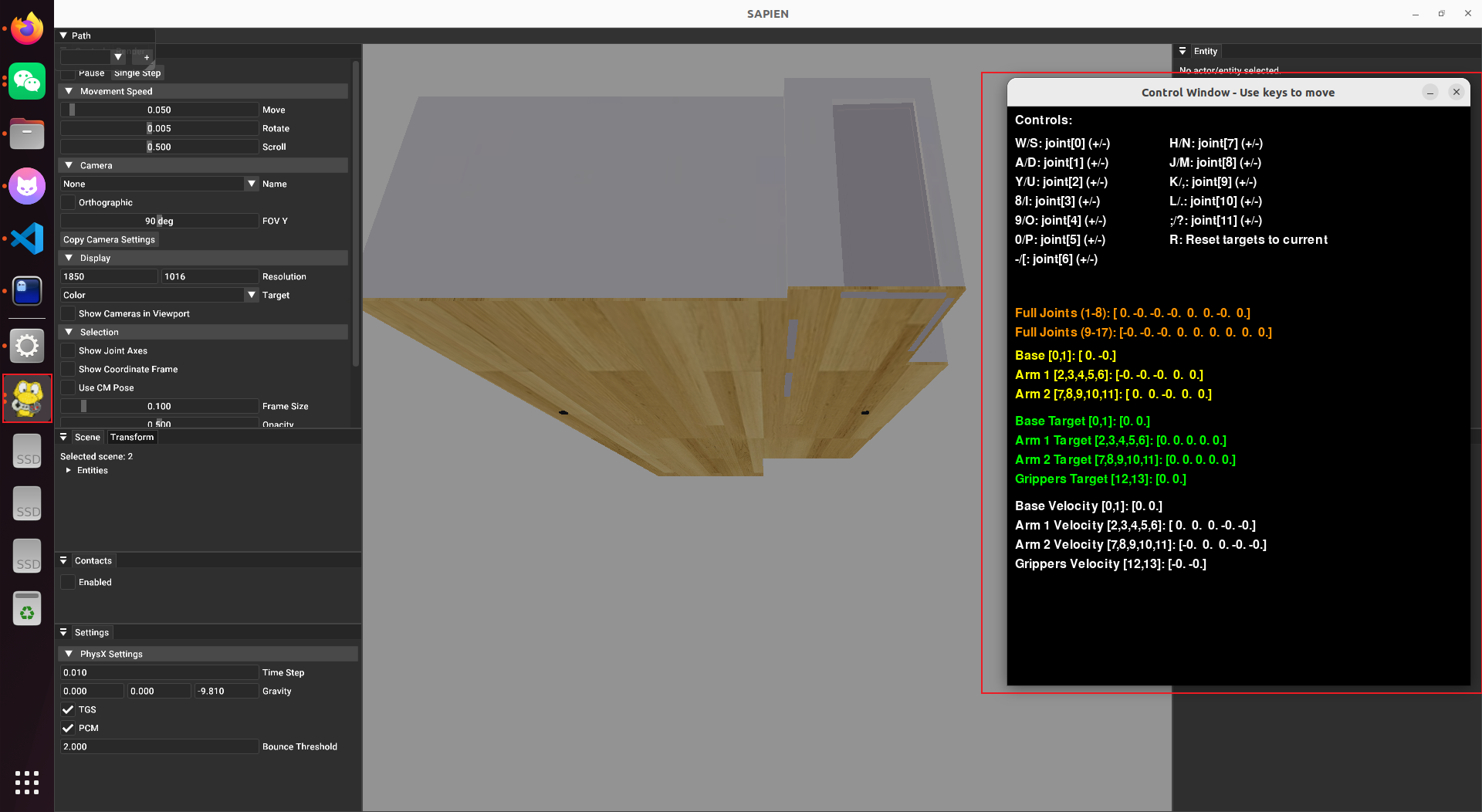Open the Trash from the dock
This screenshot has height=812, width=1482.
click(x=27, y=609)
